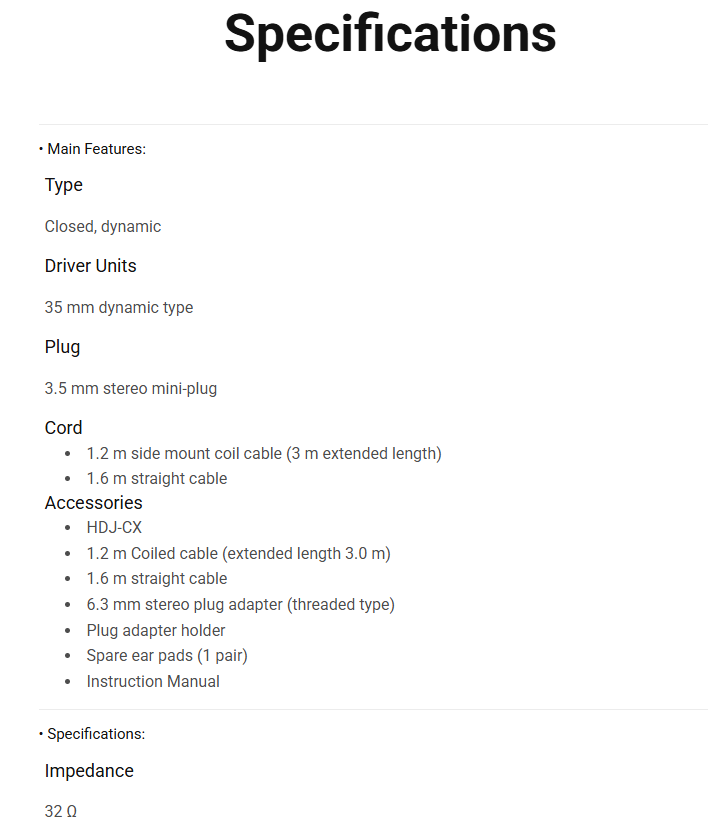Click the Coiled cable accessory item
The width and height of the screenshot is (708, 827).
click(x=238, y=554)
